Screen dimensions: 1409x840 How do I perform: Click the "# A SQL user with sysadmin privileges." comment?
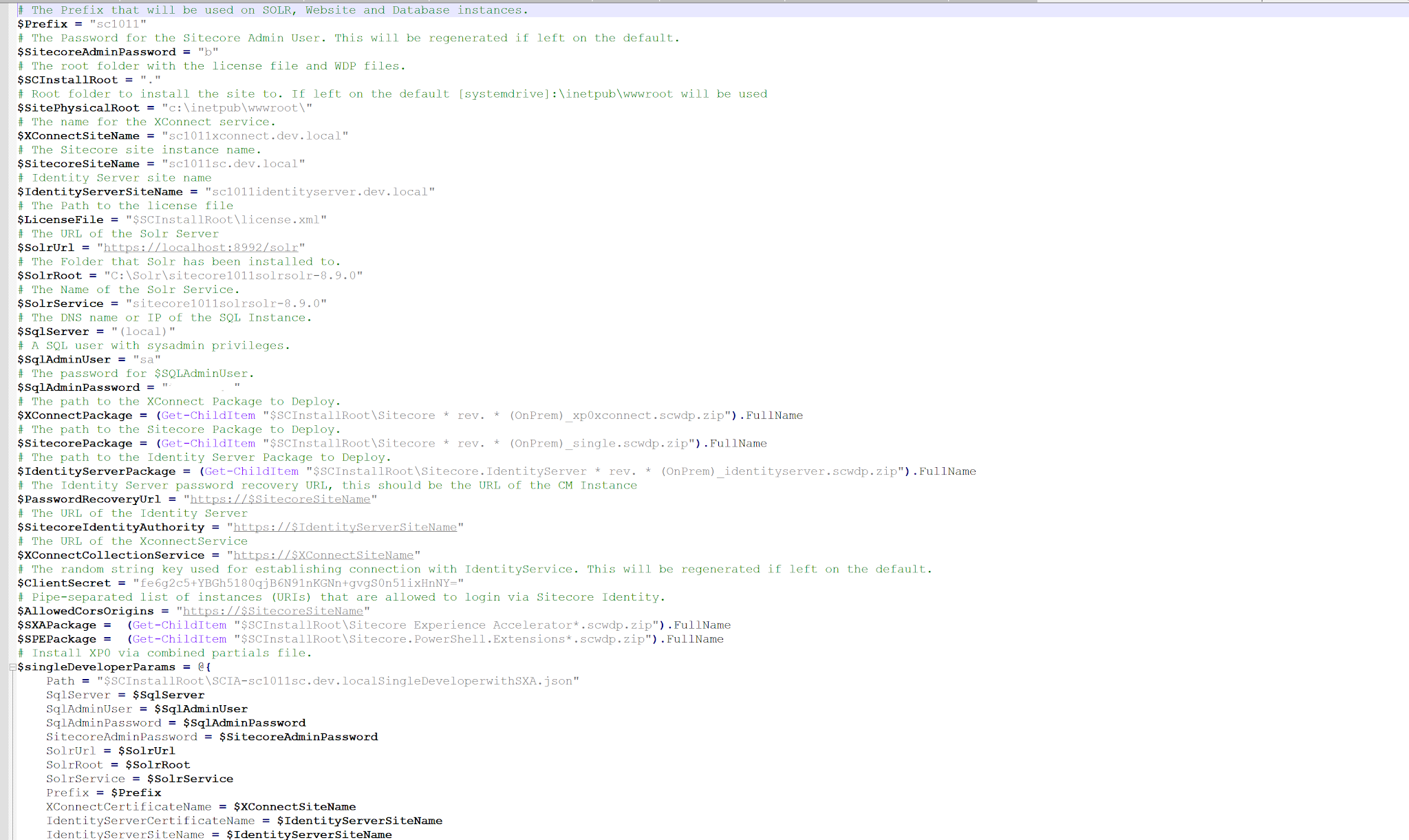tap(153, 345)
